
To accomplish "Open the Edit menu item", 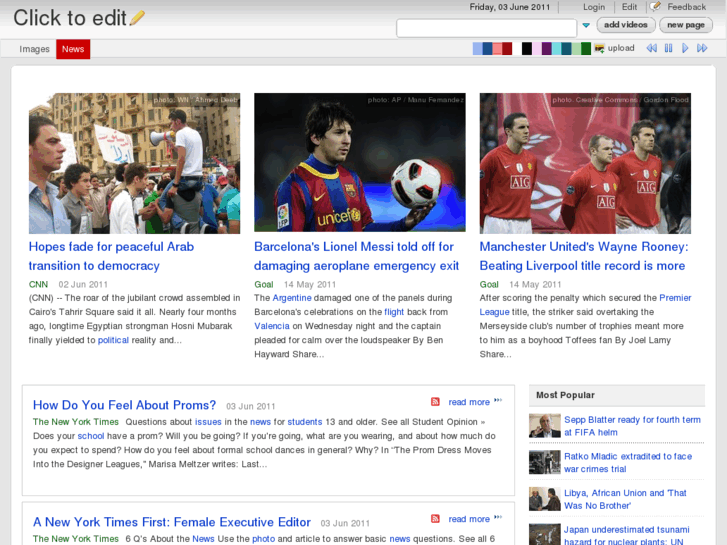I will pyautogui.click(x=629, y=7).
